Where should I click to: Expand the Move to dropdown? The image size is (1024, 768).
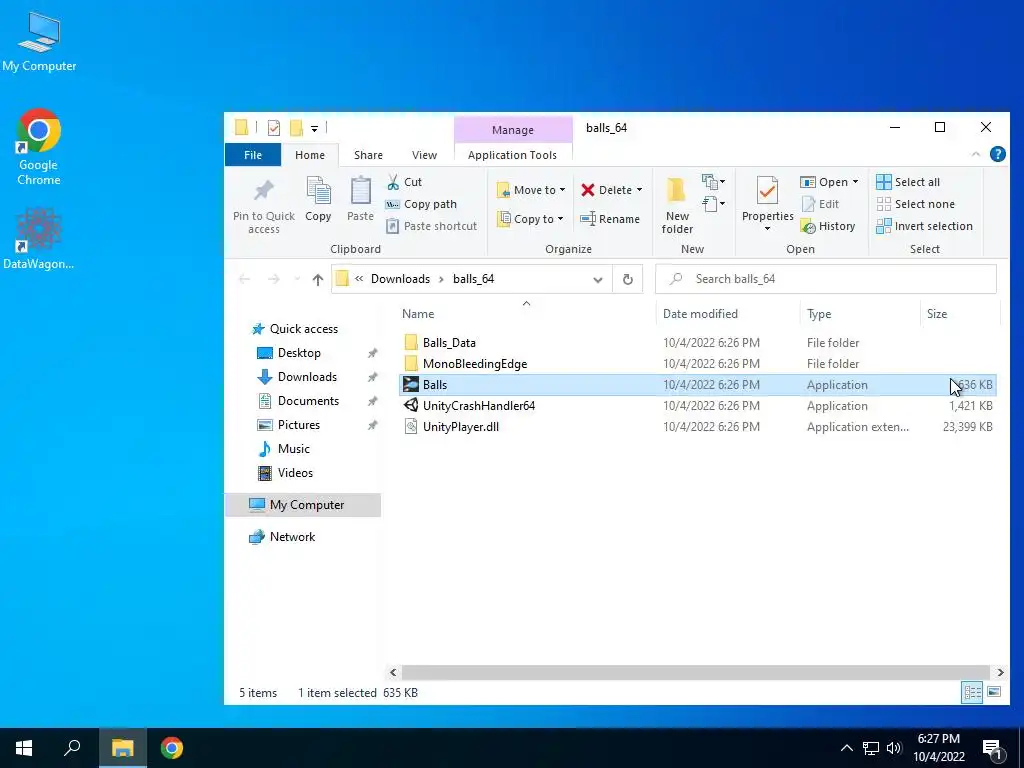pyautogui.click(x=562, y=190)
